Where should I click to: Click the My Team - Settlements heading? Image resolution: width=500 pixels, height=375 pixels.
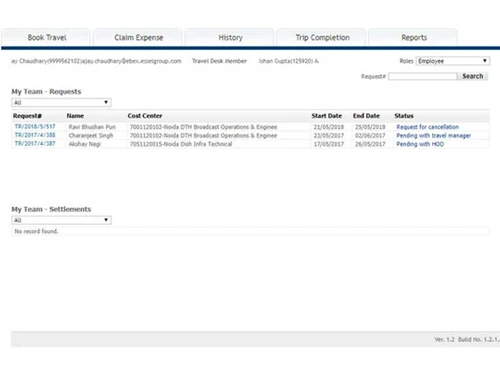51,209
